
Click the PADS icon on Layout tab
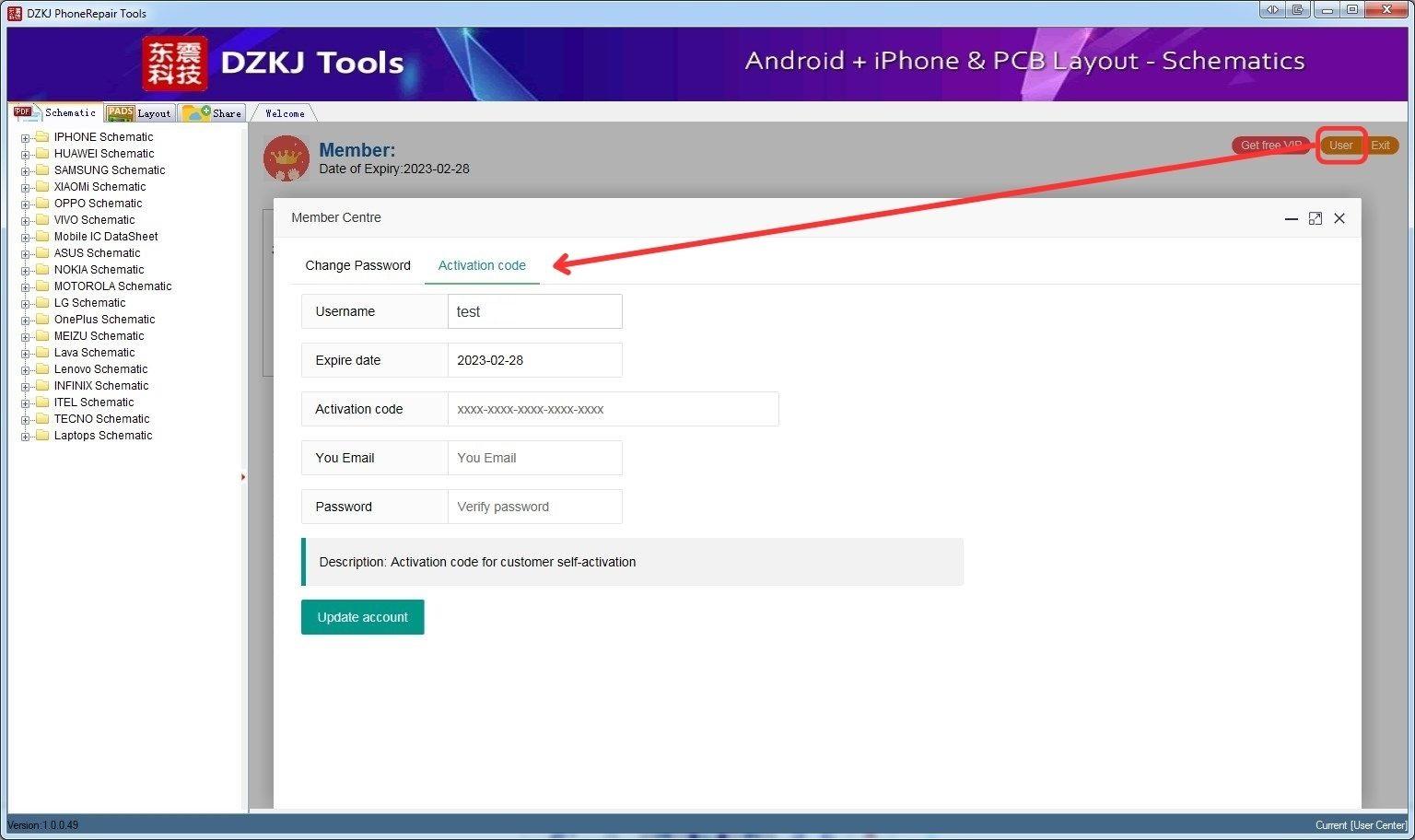click(x=120, y=112)
